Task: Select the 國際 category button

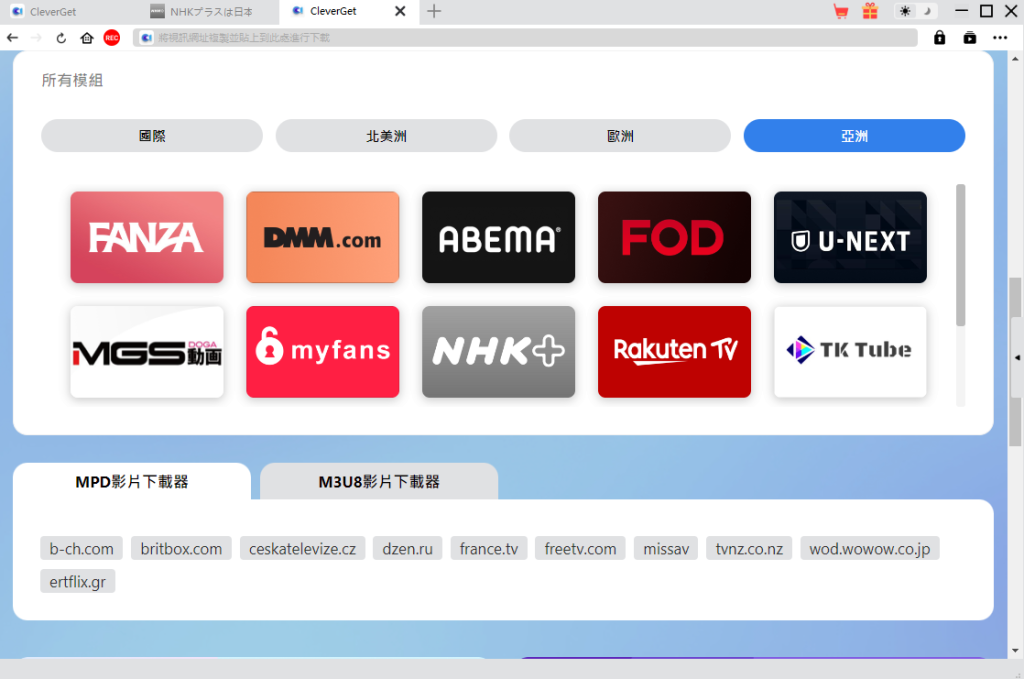Action: tap(151, 135)
